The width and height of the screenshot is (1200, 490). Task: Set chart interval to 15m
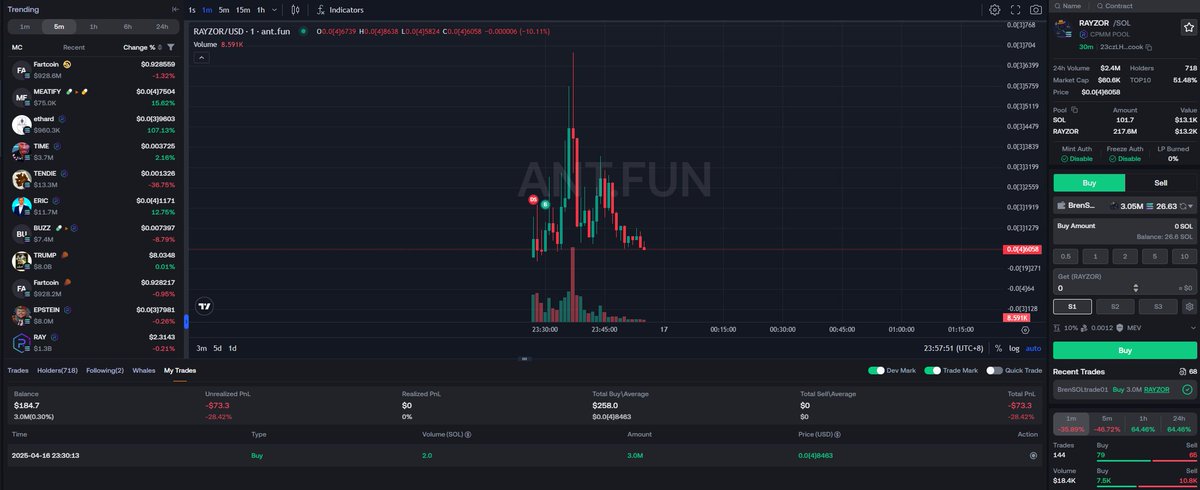point(243,10)
